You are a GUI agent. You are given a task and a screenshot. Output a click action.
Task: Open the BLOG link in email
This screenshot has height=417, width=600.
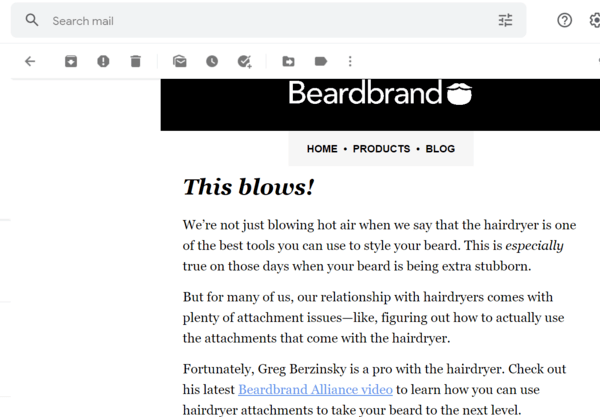[x=440, y=149]
